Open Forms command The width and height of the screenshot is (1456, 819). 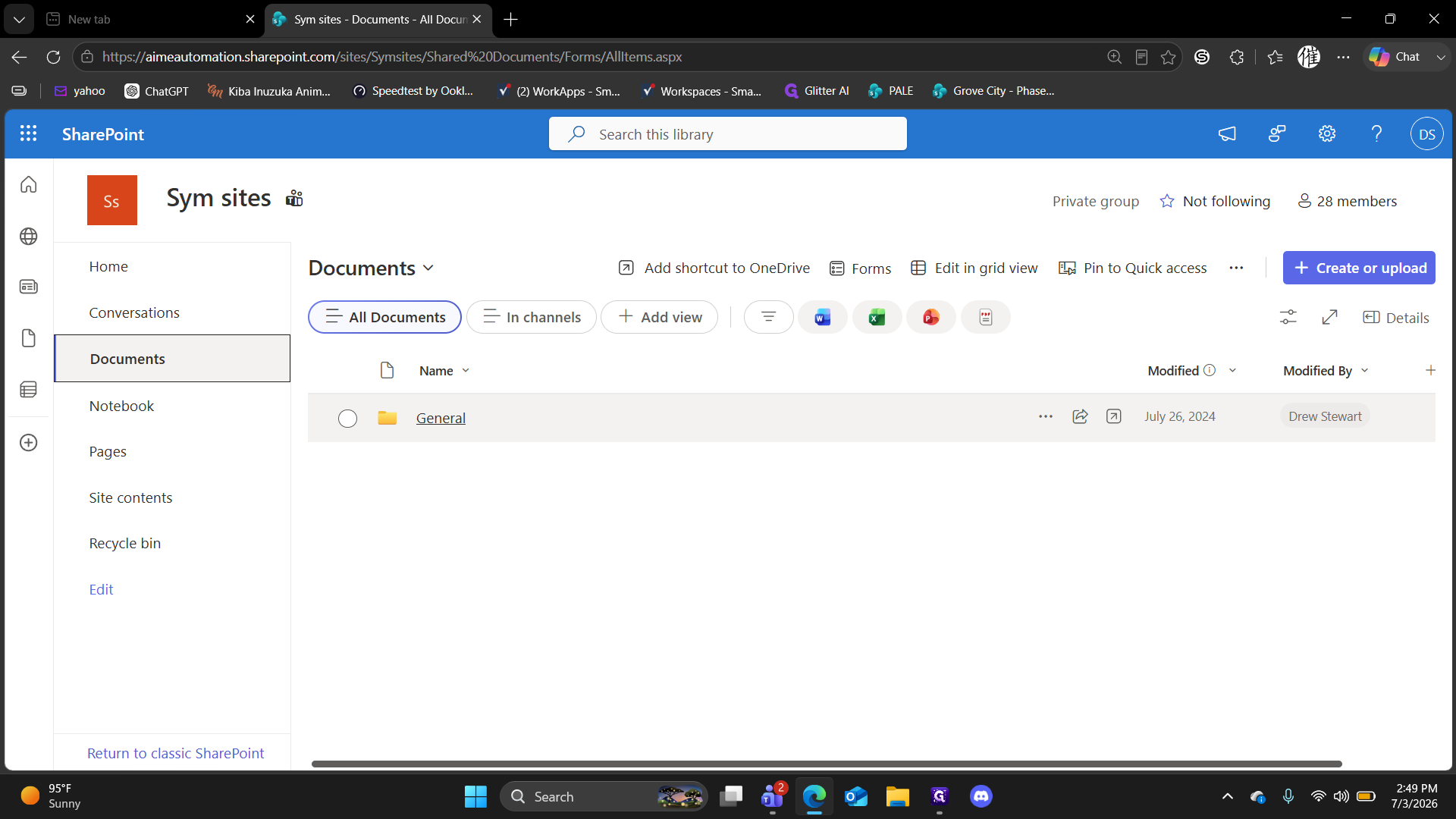(860, 268)
